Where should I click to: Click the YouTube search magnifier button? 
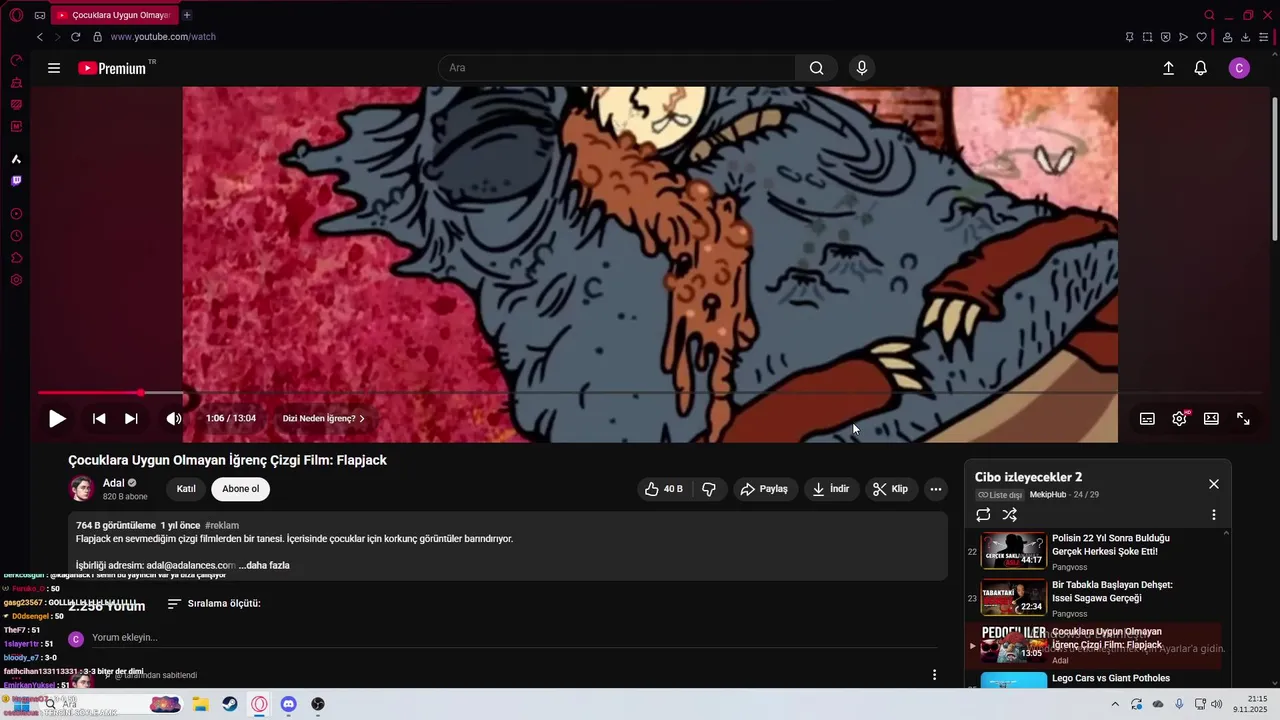[817, 68]
